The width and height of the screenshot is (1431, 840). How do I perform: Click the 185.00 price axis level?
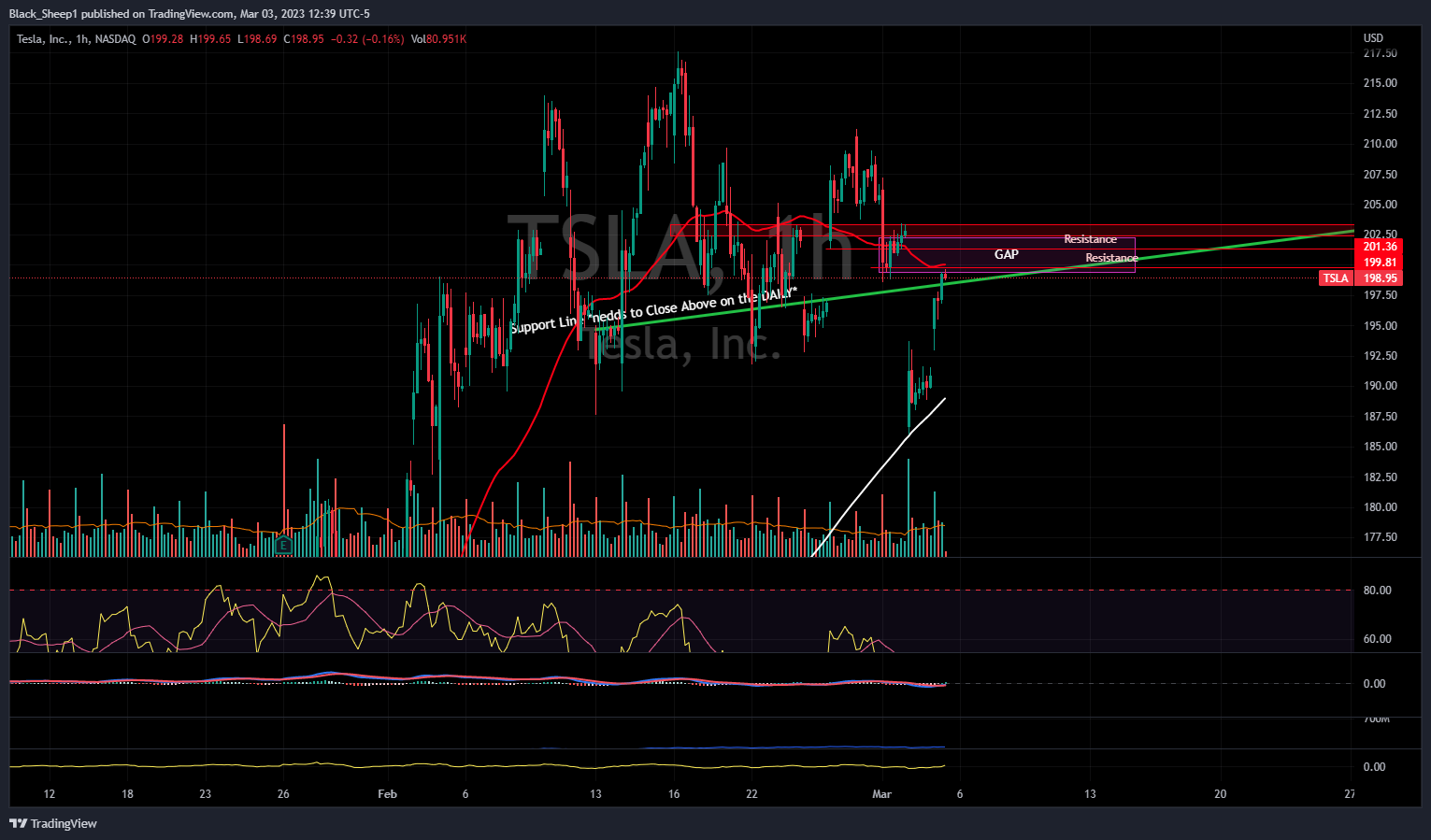pyautogui.click(x=1380, y=447)
